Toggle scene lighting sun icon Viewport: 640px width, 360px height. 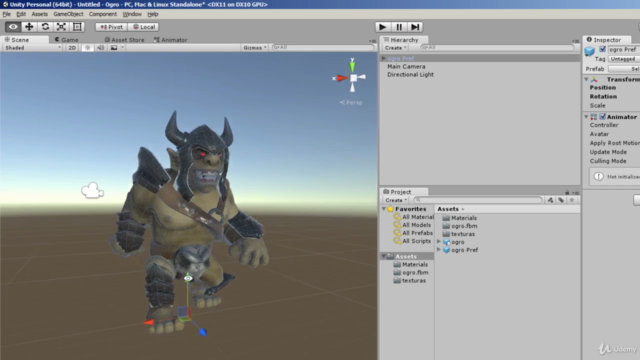[x=87, y=48]
